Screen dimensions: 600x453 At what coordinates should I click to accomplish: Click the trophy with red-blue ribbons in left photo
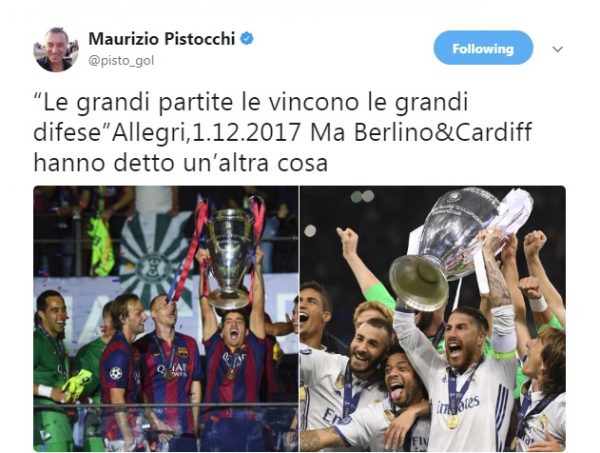click(229, 256)
